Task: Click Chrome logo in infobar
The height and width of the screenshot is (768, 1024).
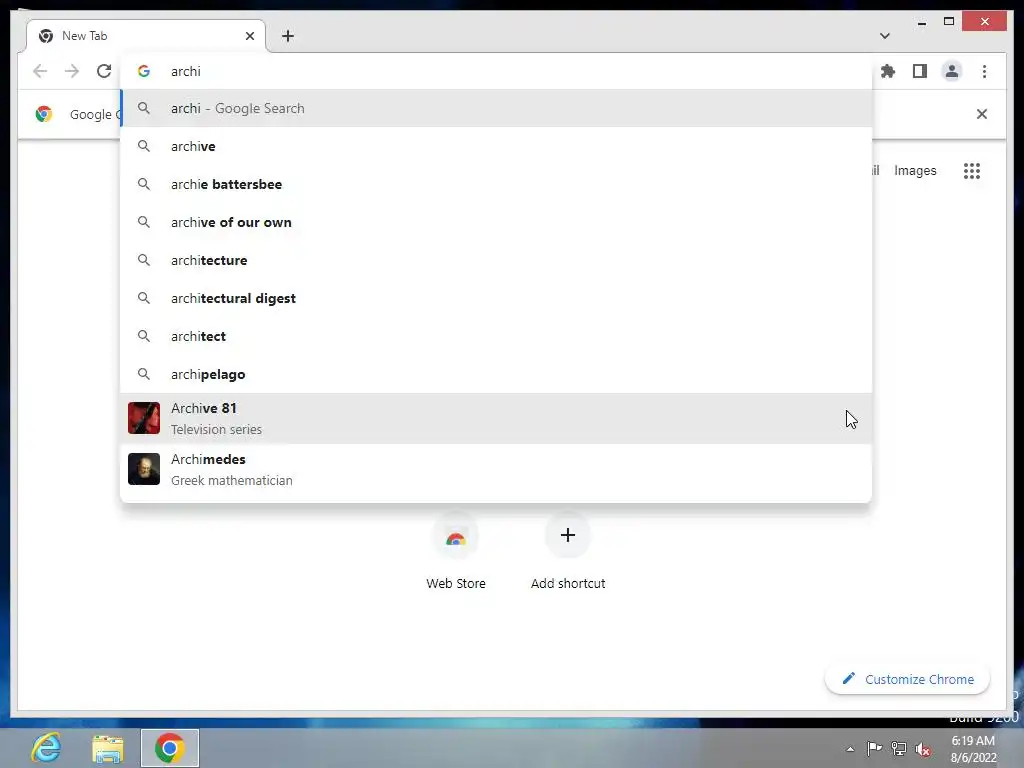Action: pos(44,114)
